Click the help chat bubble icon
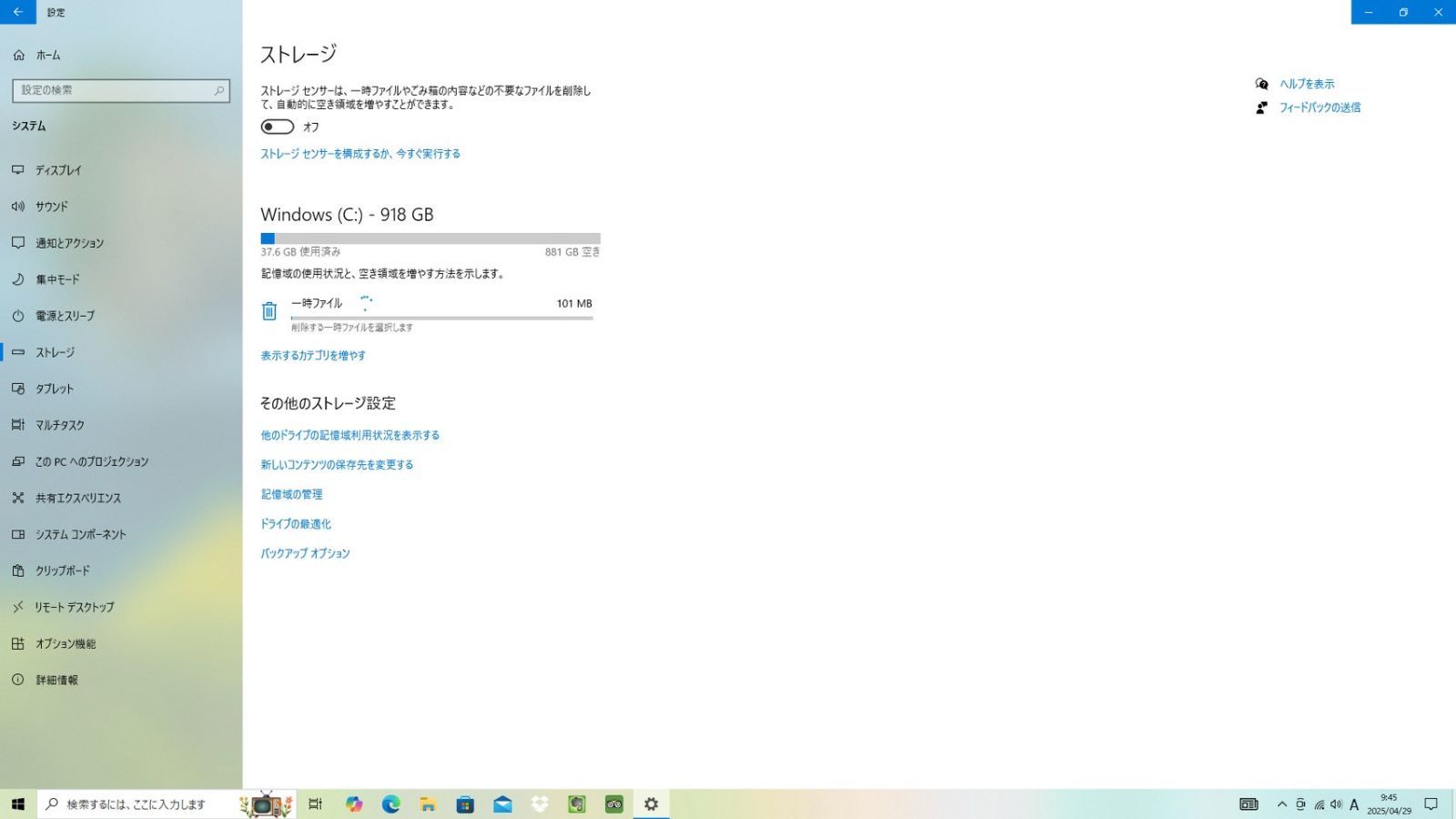The height and width of the screenshot is (819, 1456). pos(1261,84)
